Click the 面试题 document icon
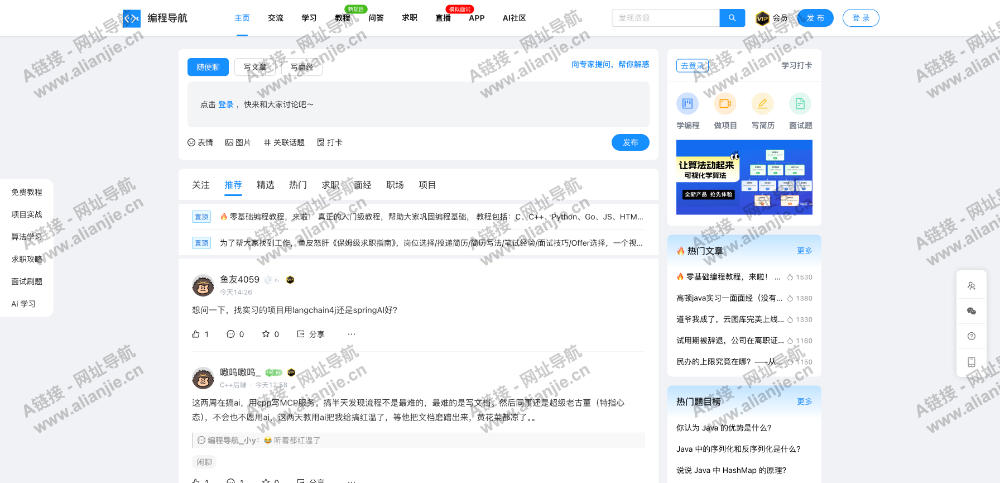 tap(800, 103)
